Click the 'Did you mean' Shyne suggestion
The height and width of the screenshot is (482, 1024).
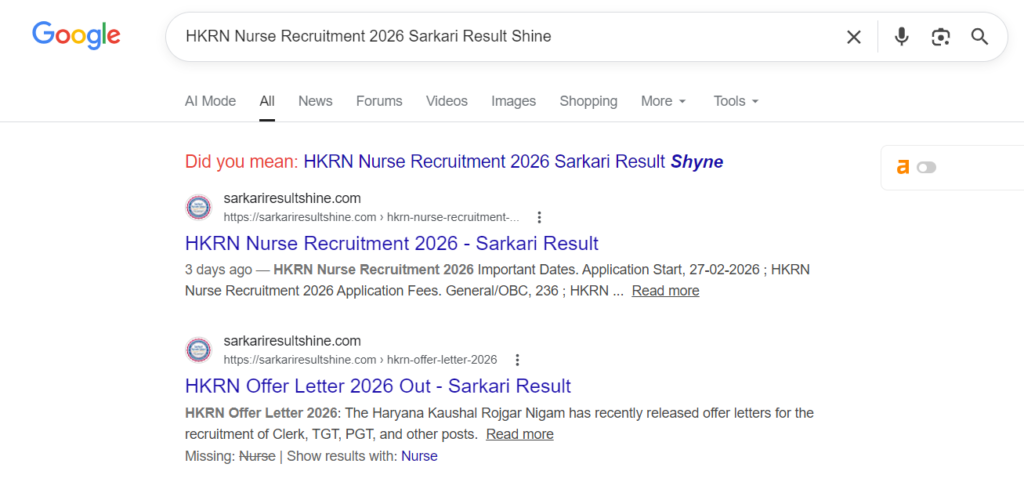point(513,161)
